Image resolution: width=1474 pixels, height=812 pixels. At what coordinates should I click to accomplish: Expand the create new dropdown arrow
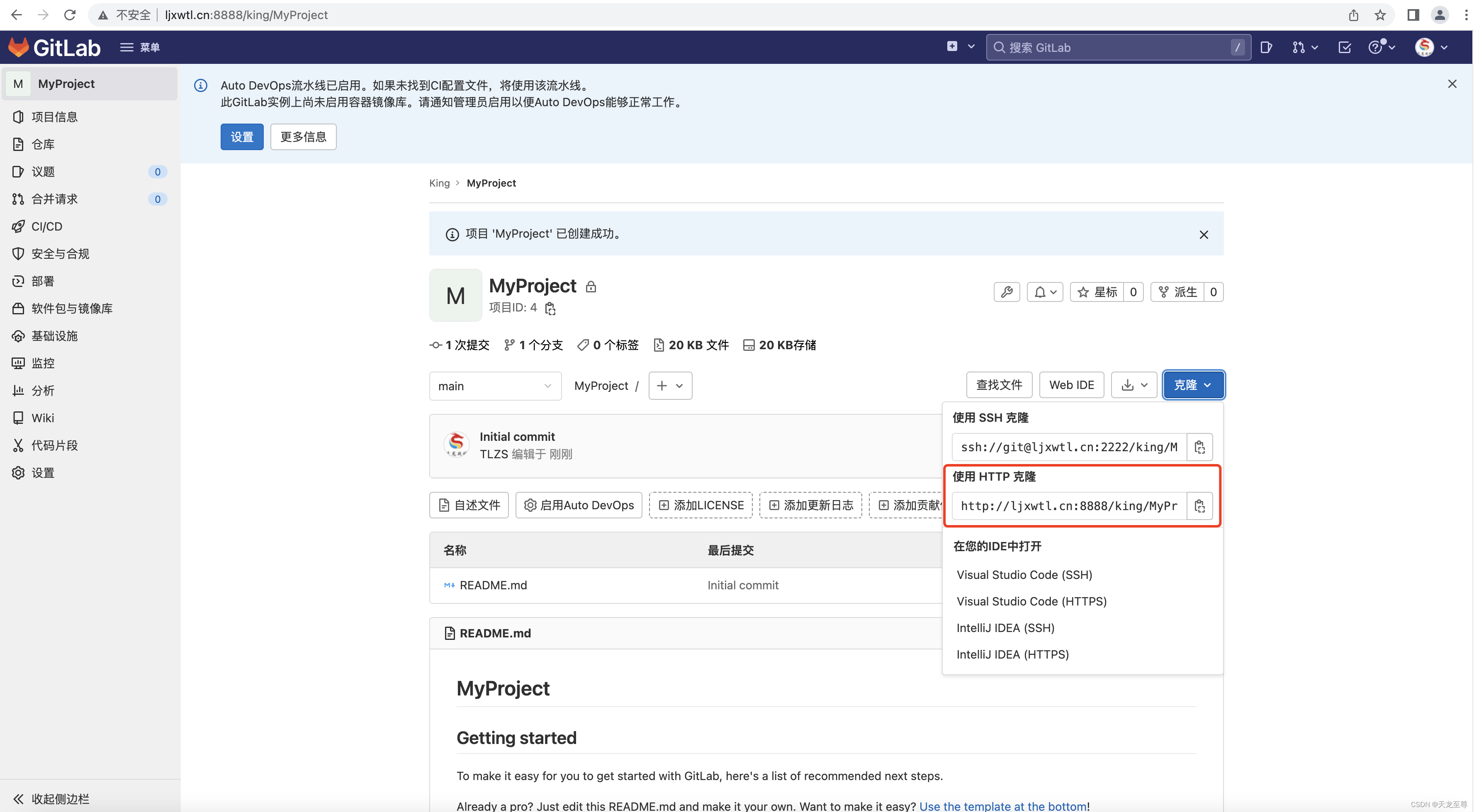point(971,47)
